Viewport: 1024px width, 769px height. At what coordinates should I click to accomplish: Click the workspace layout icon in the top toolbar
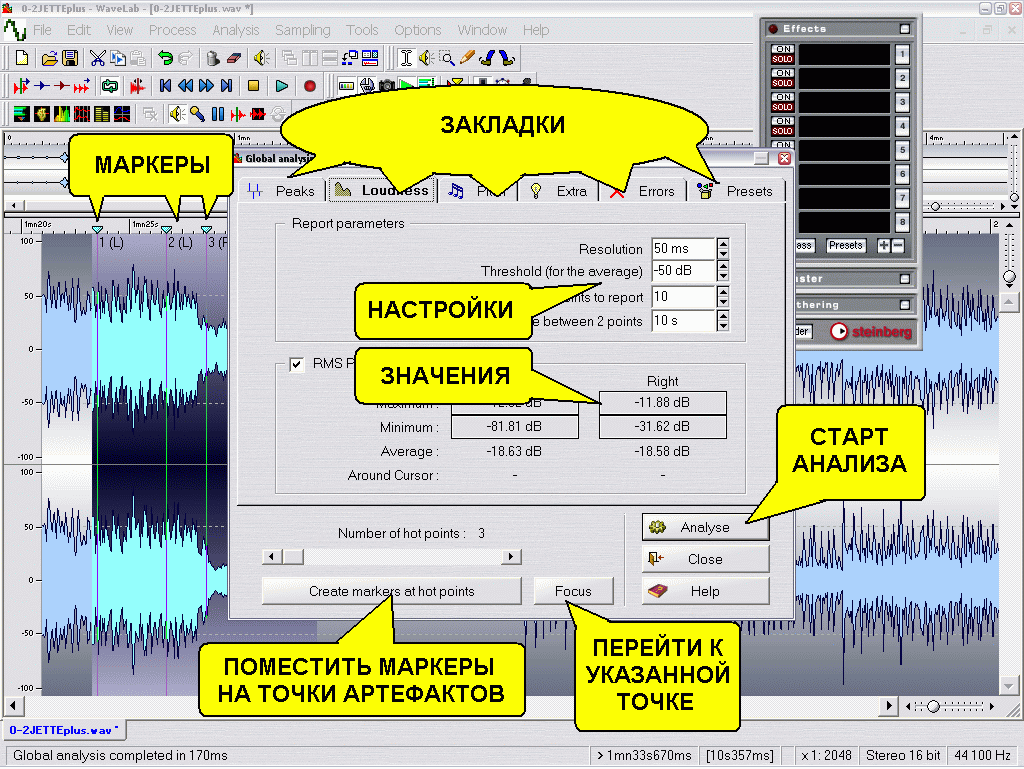click(370, 58)
